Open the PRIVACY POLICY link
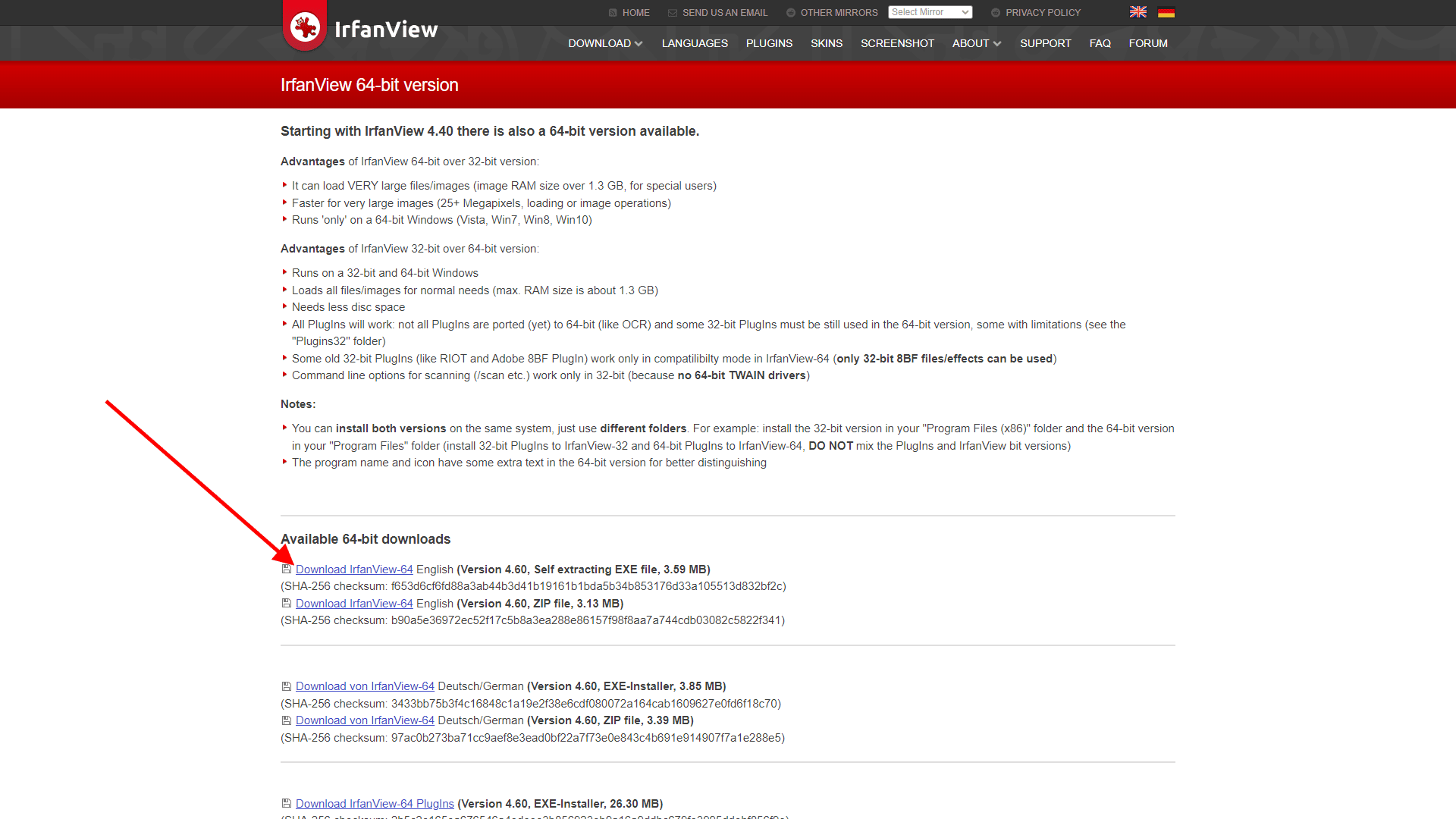This screenshot has height=819, width=1456. pyautogui.click(x=1043, y=13)
